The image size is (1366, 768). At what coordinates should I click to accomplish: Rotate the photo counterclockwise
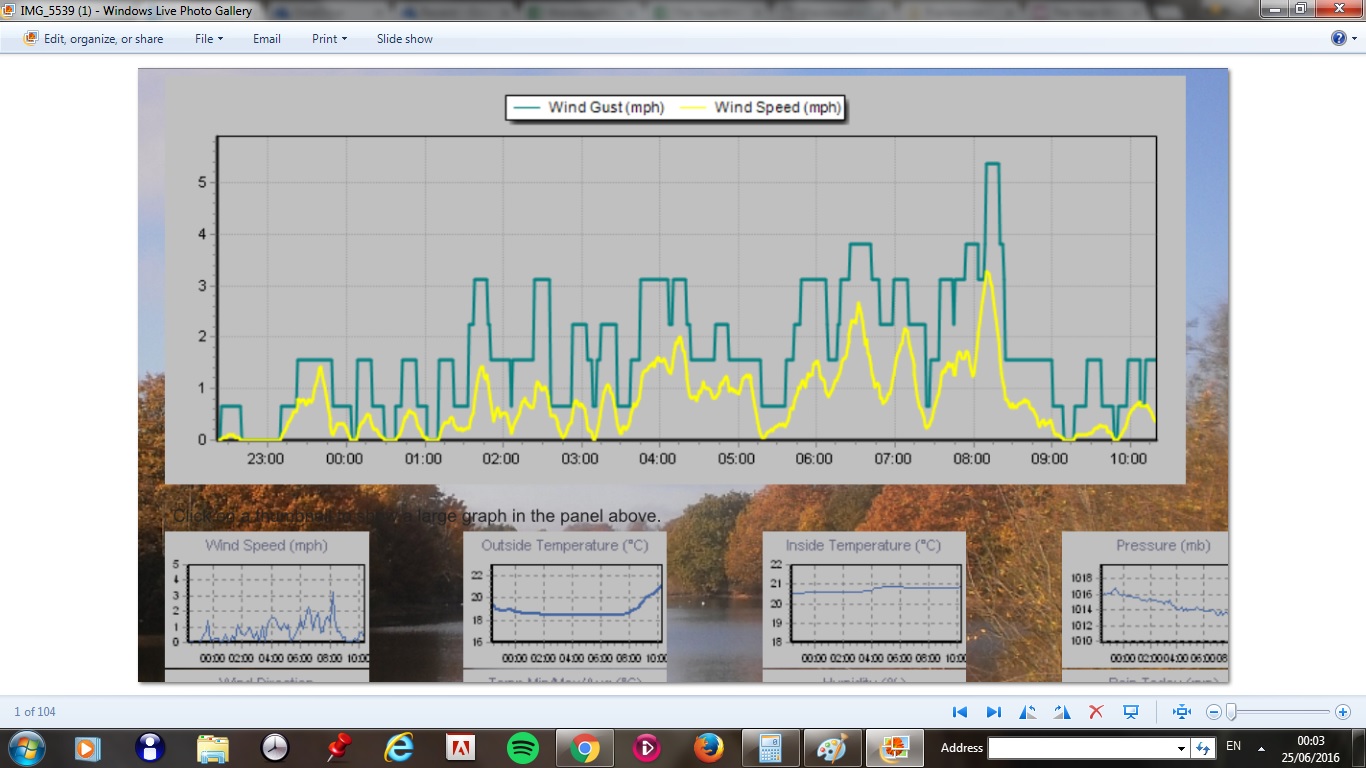1028,712
